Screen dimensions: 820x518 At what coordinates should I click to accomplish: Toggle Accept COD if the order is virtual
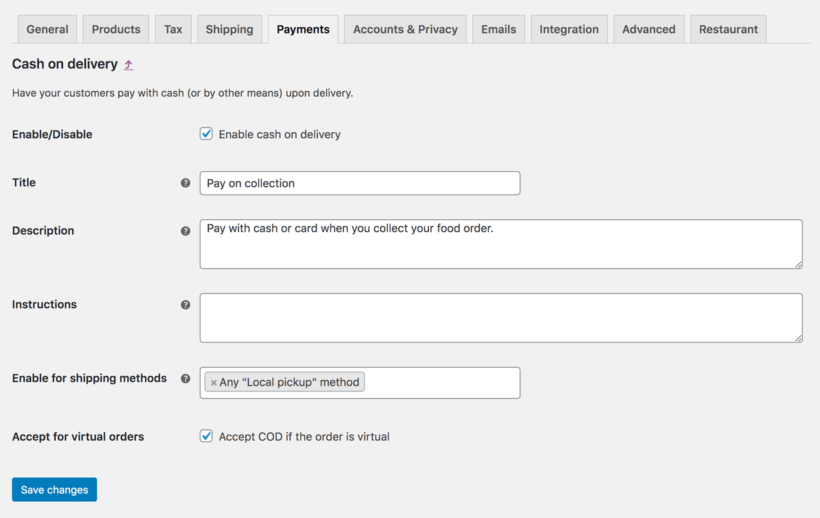(x=206, y=436)
